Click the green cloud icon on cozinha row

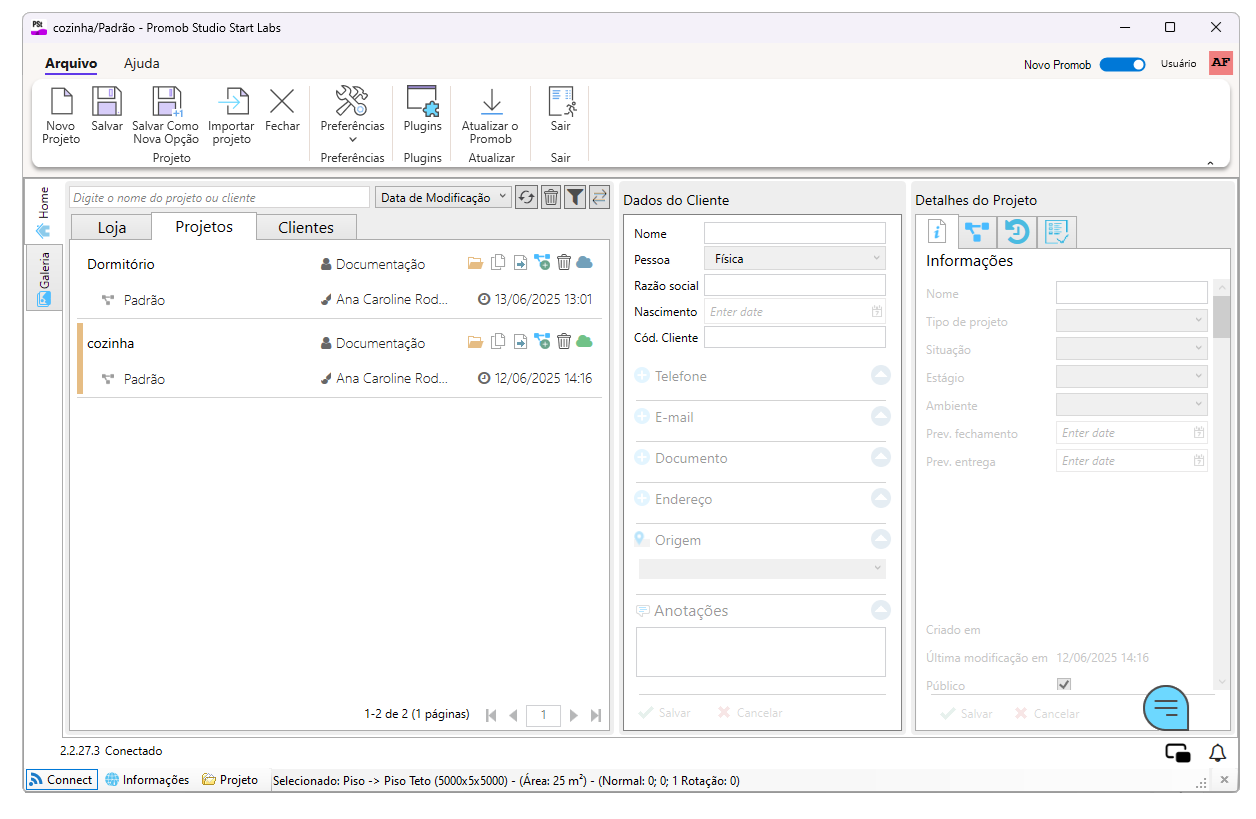pos(585,342)
